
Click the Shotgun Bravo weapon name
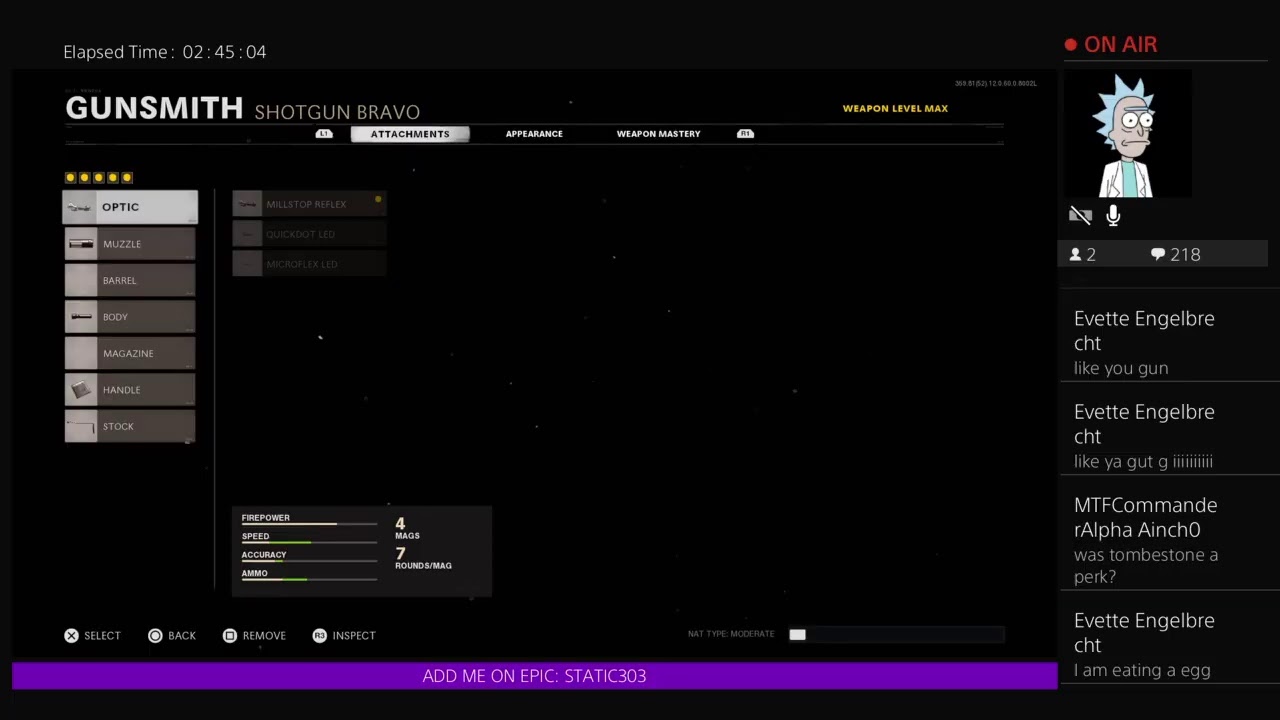[337, 112]
